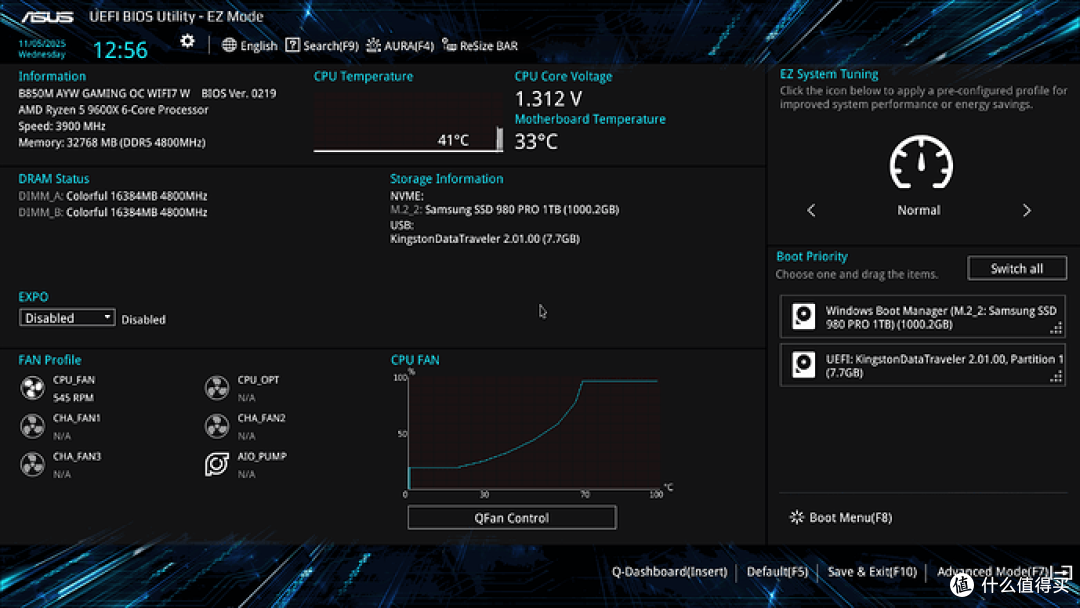Click the AIO_PUMP pump icon
Image resolution: width=1080 pixels, height=608 pixels.
pyautogui.click(x=217, y=464)
